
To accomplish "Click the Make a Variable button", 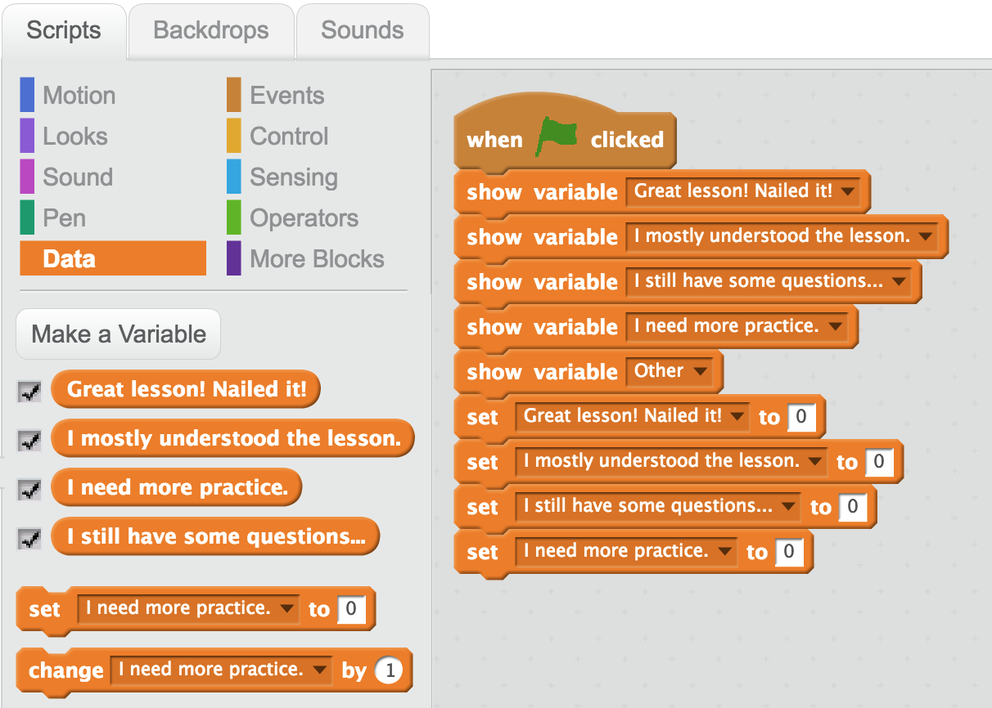I will tap(118, 334).
